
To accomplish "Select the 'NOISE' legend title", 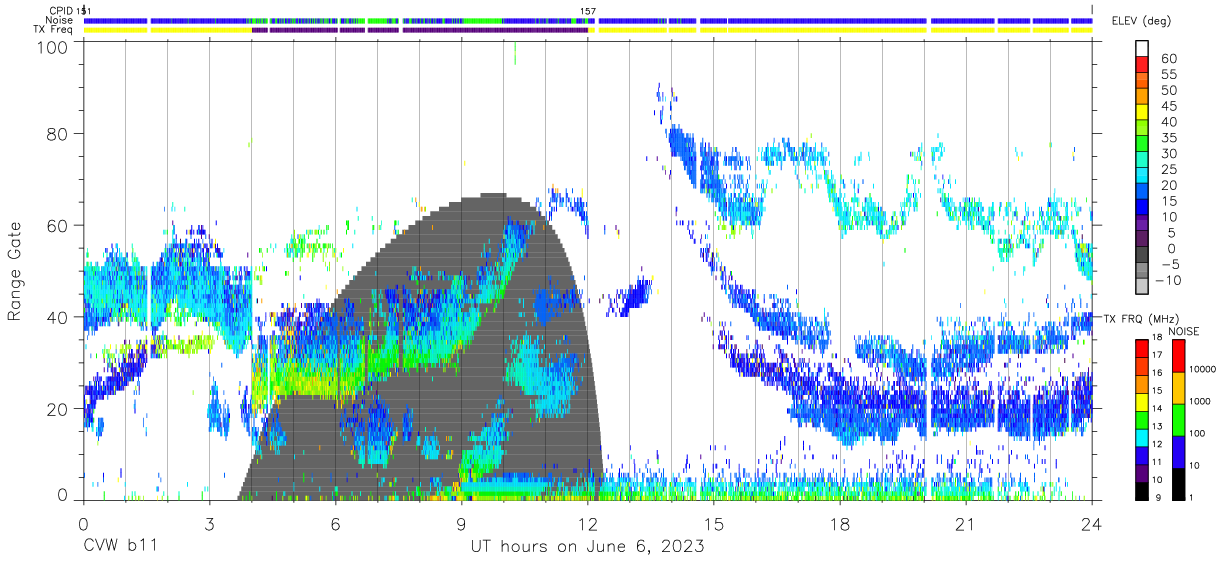I will coord(1186,331).
